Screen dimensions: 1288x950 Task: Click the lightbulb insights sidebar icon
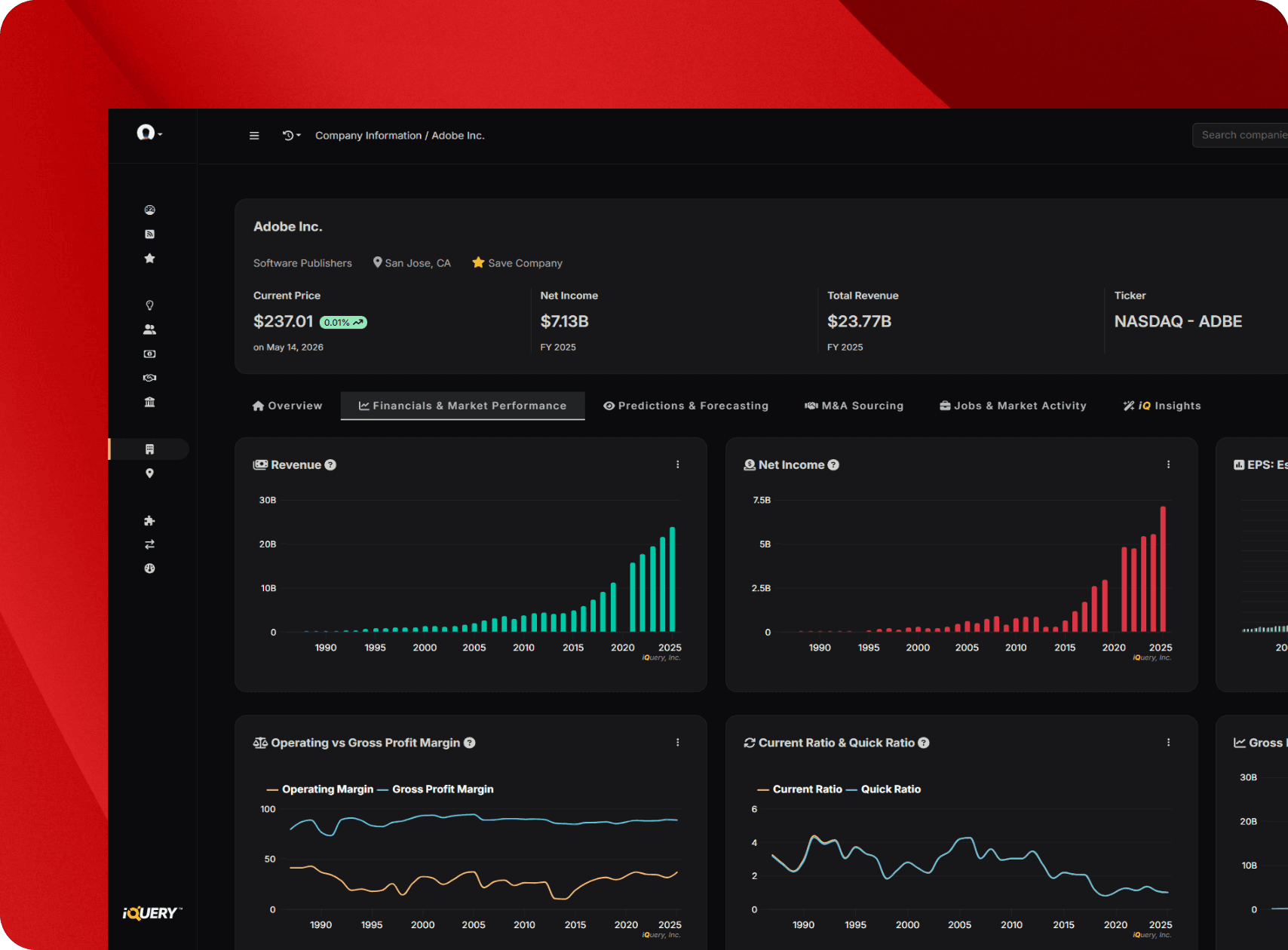[x=149, y=305]
